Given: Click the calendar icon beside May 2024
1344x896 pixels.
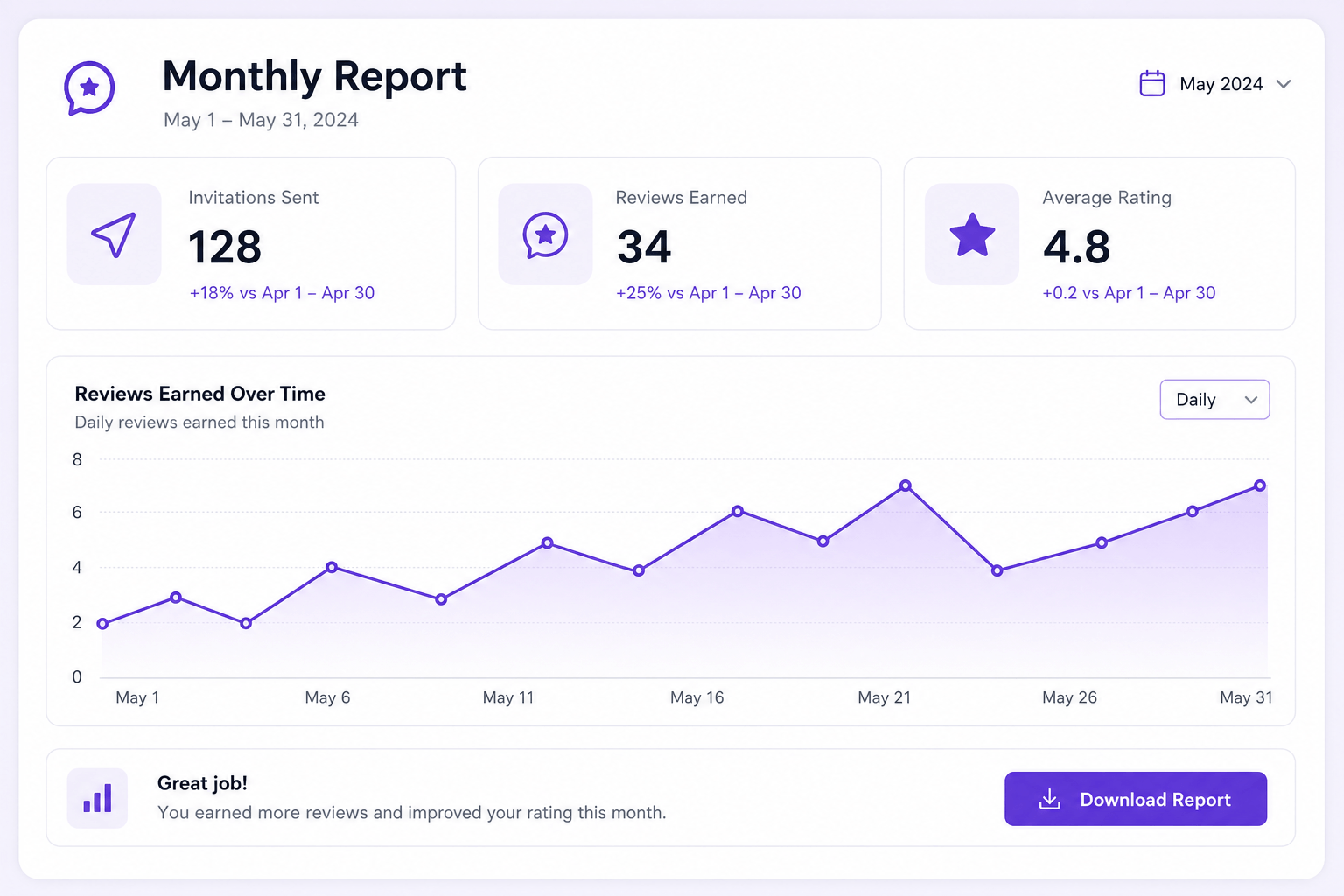Looking at the screenshot, I should pos(1152,83).
